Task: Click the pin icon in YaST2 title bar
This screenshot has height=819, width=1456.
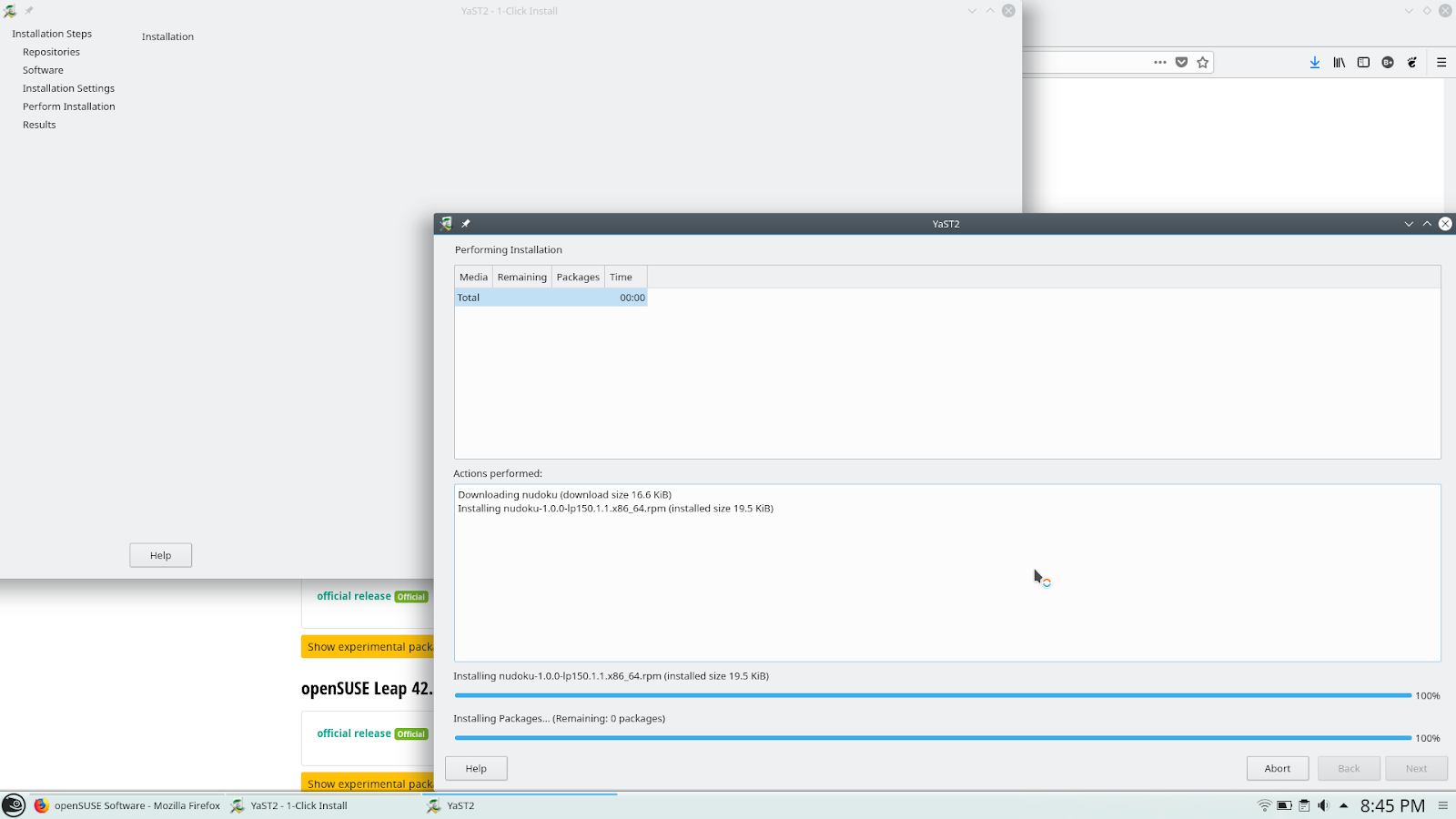Action: (466, 224)
